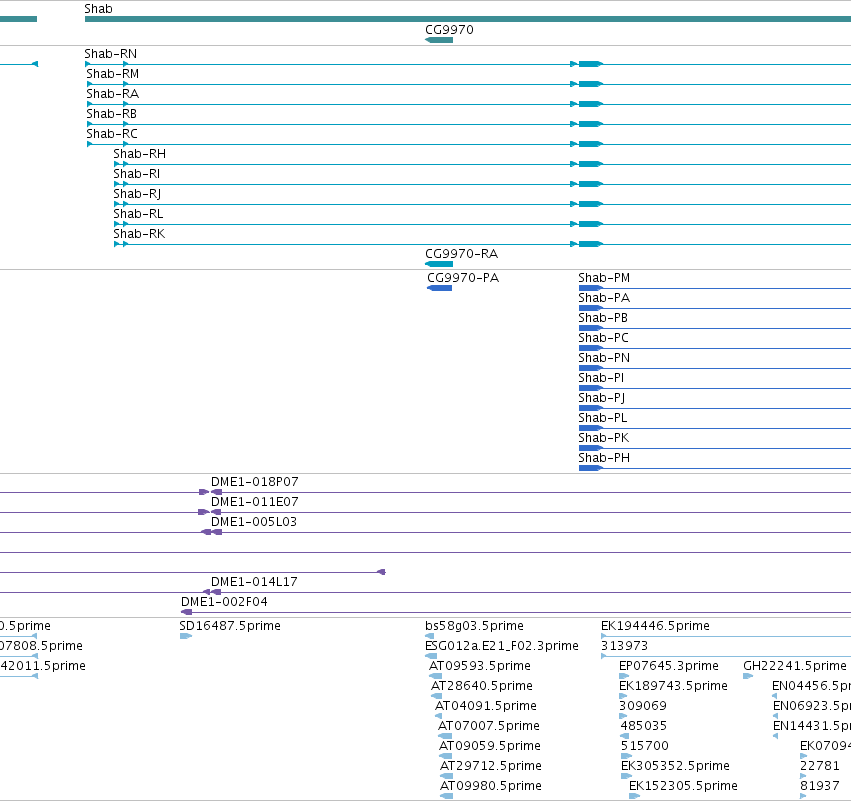
Task: Open the EK194446.5prime EST label
Action: click(x=655, y=626)
